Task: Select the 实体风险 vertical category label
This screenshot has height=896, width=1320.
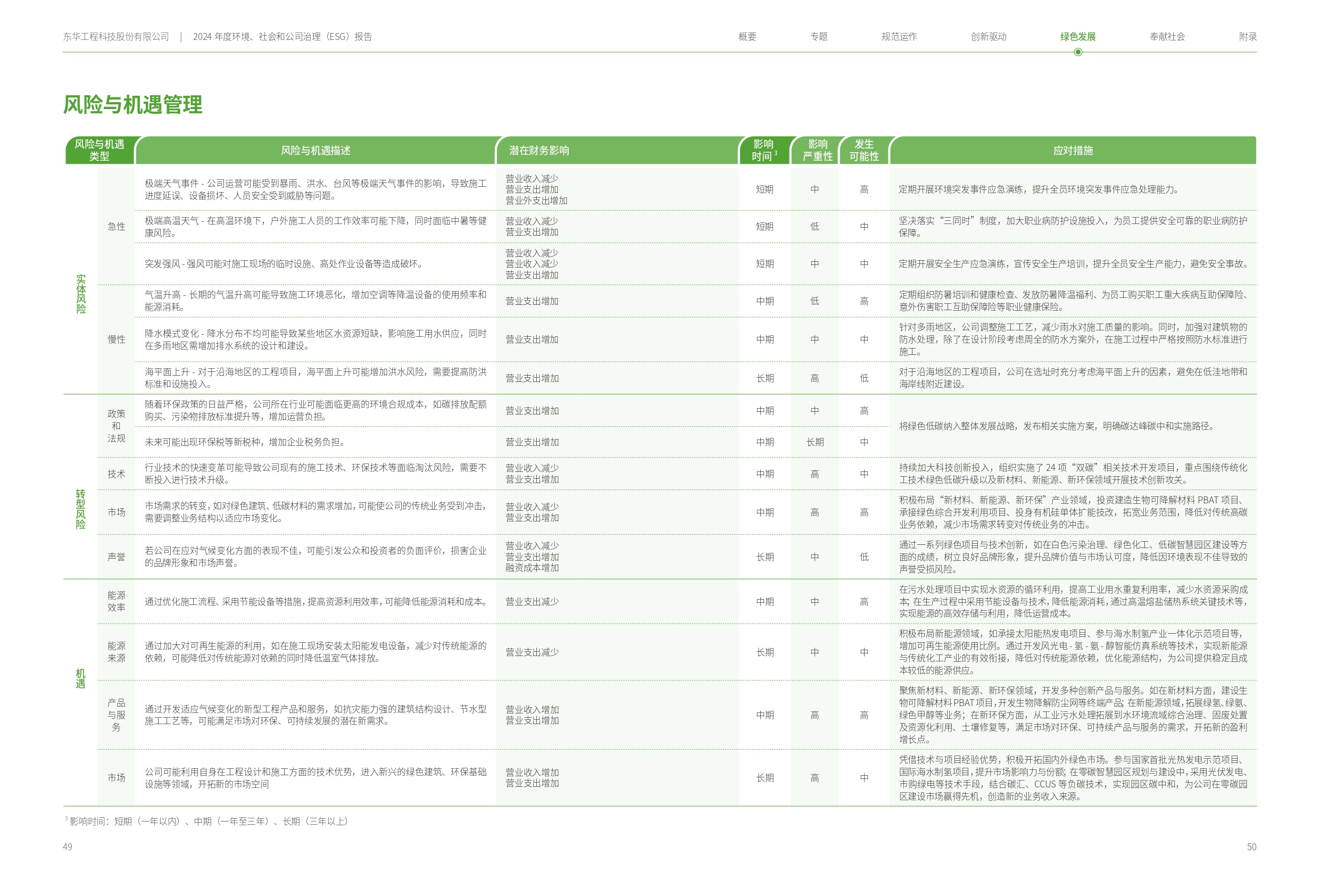Action: [81, 294]
